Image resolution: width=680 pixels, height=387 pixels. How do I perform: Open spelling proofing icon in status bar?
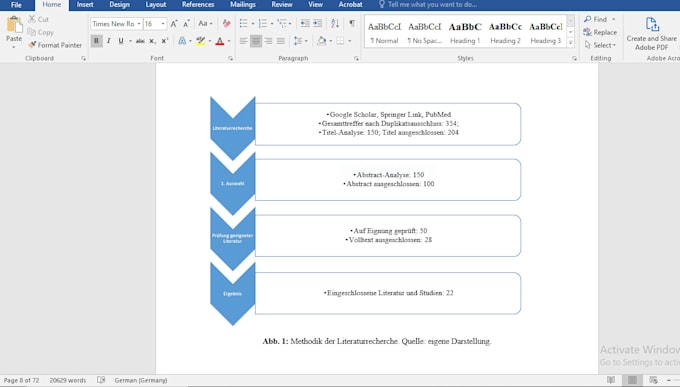pyautogui.click(x=101, y=380)
